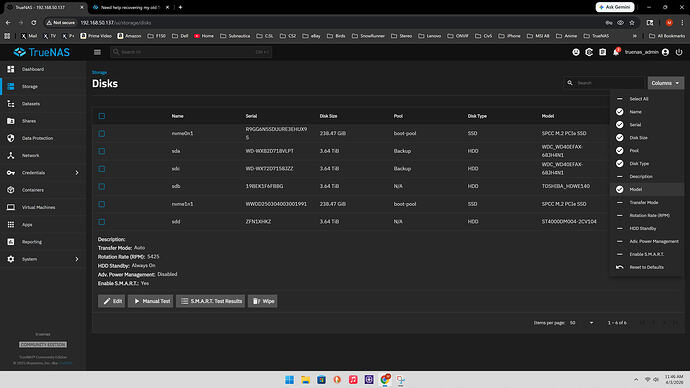Open the Ask Gemini button

pos(615,7)
